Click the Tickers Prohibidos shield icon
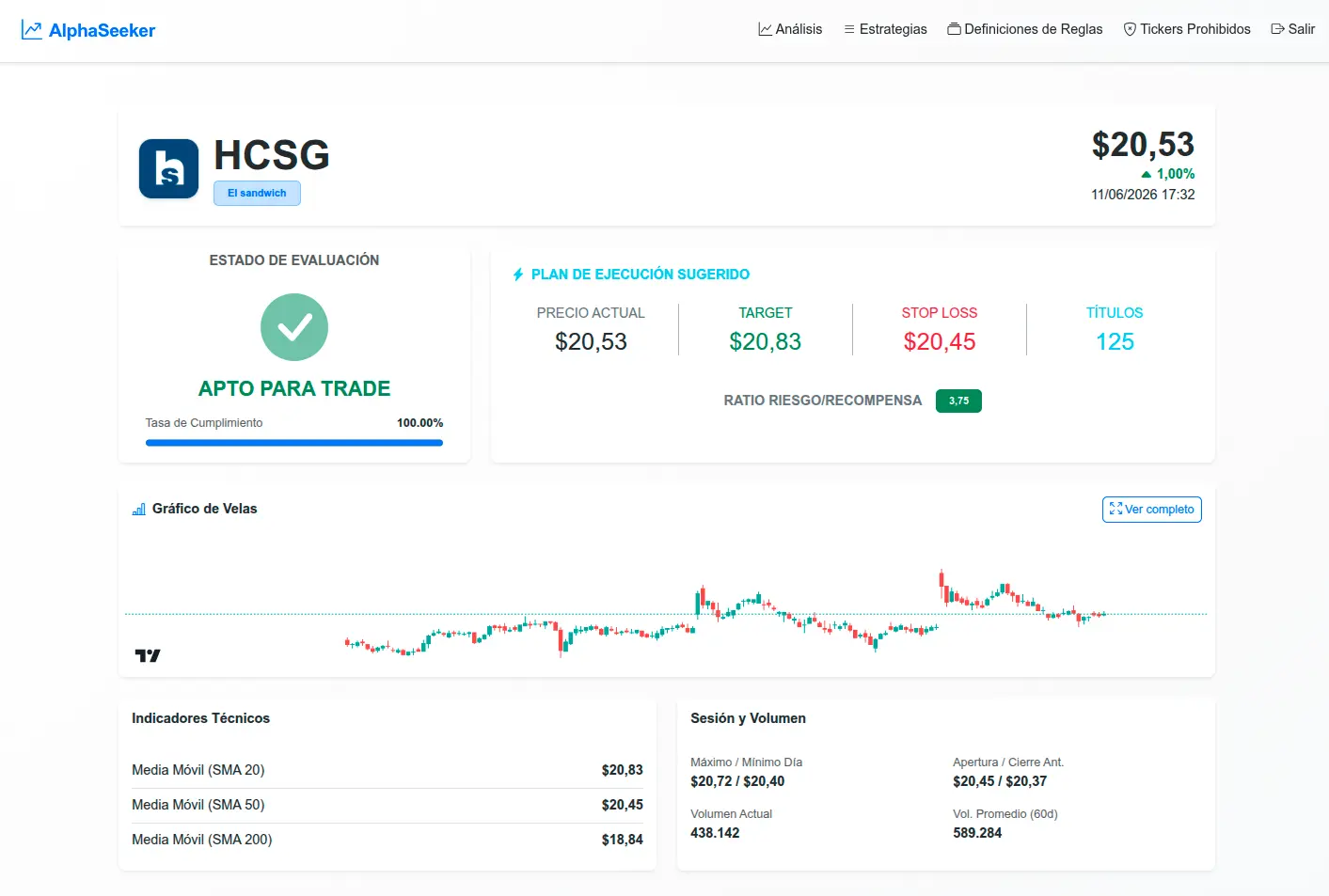The width and height of the screenshot is (1329, 896). point(1130,29)
